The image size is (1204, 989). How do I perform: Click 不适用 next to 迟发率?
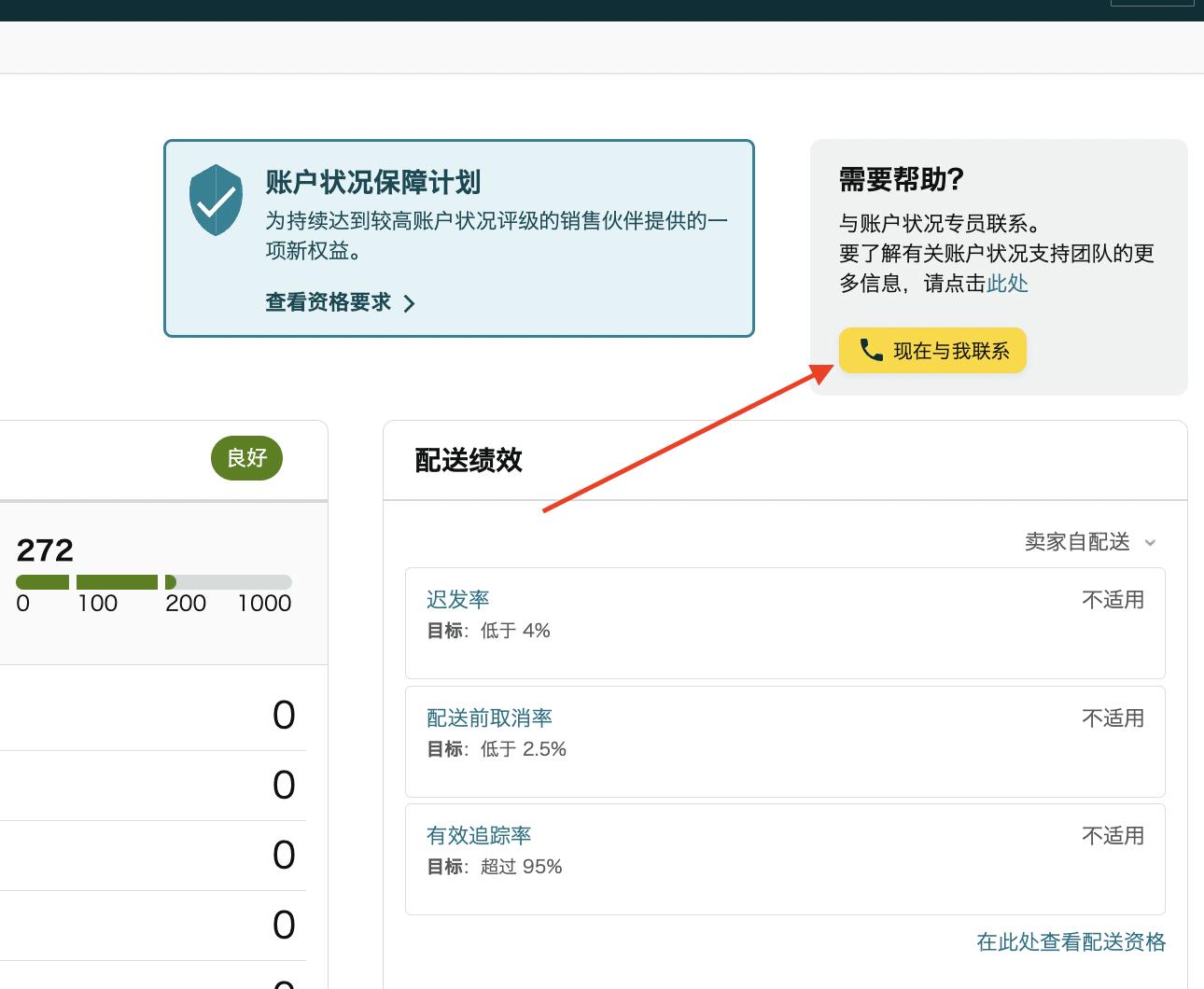(1113, 599)
